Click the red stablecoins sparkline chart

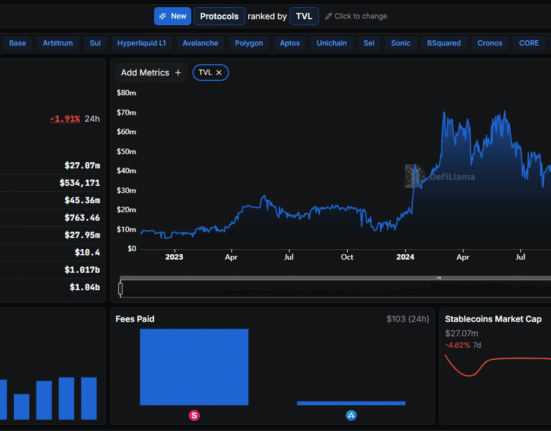pos(498,365)
